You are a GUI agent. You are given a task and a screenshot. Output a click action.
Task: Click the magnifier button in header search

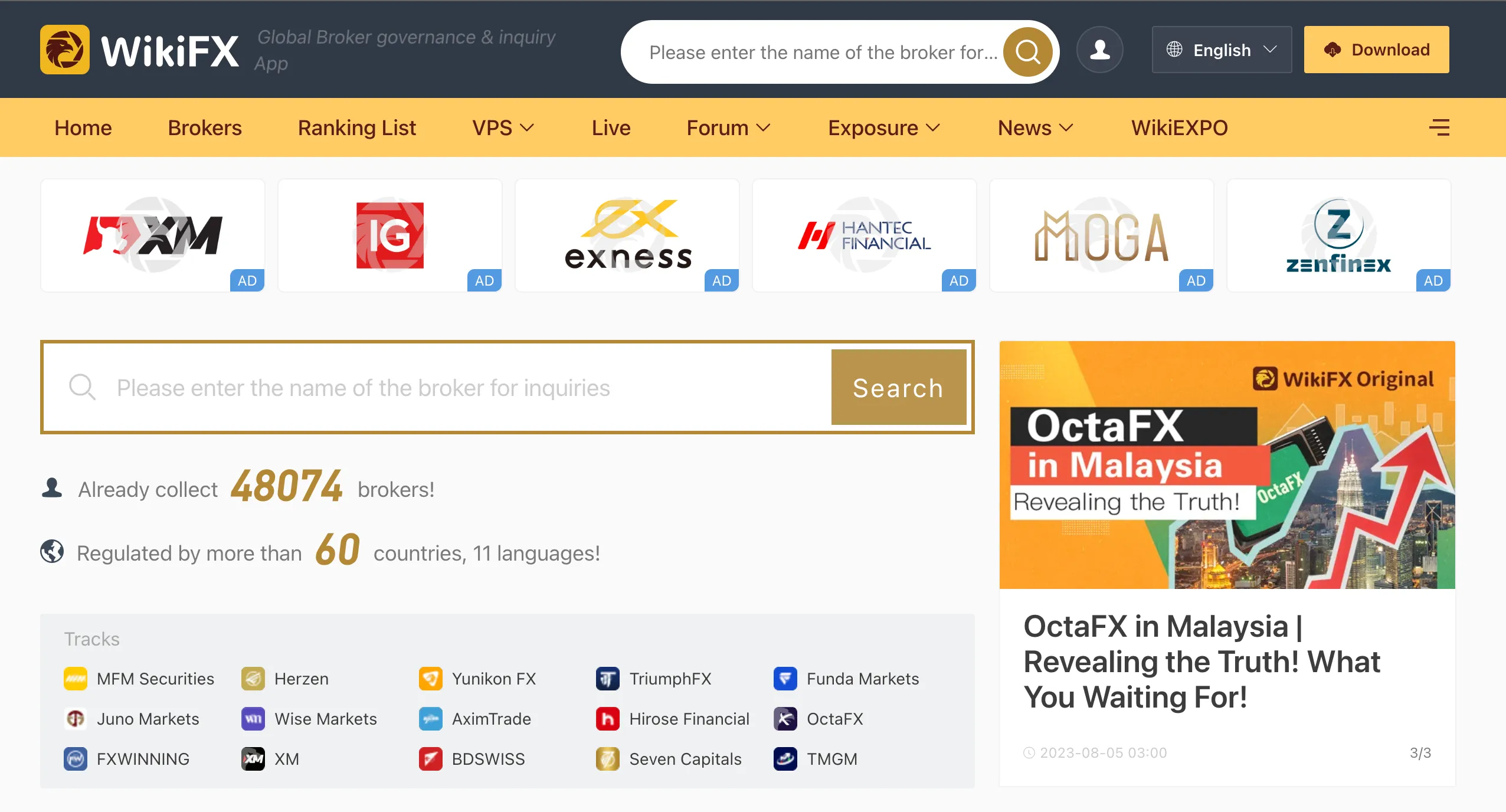(x=1027, y=52)
